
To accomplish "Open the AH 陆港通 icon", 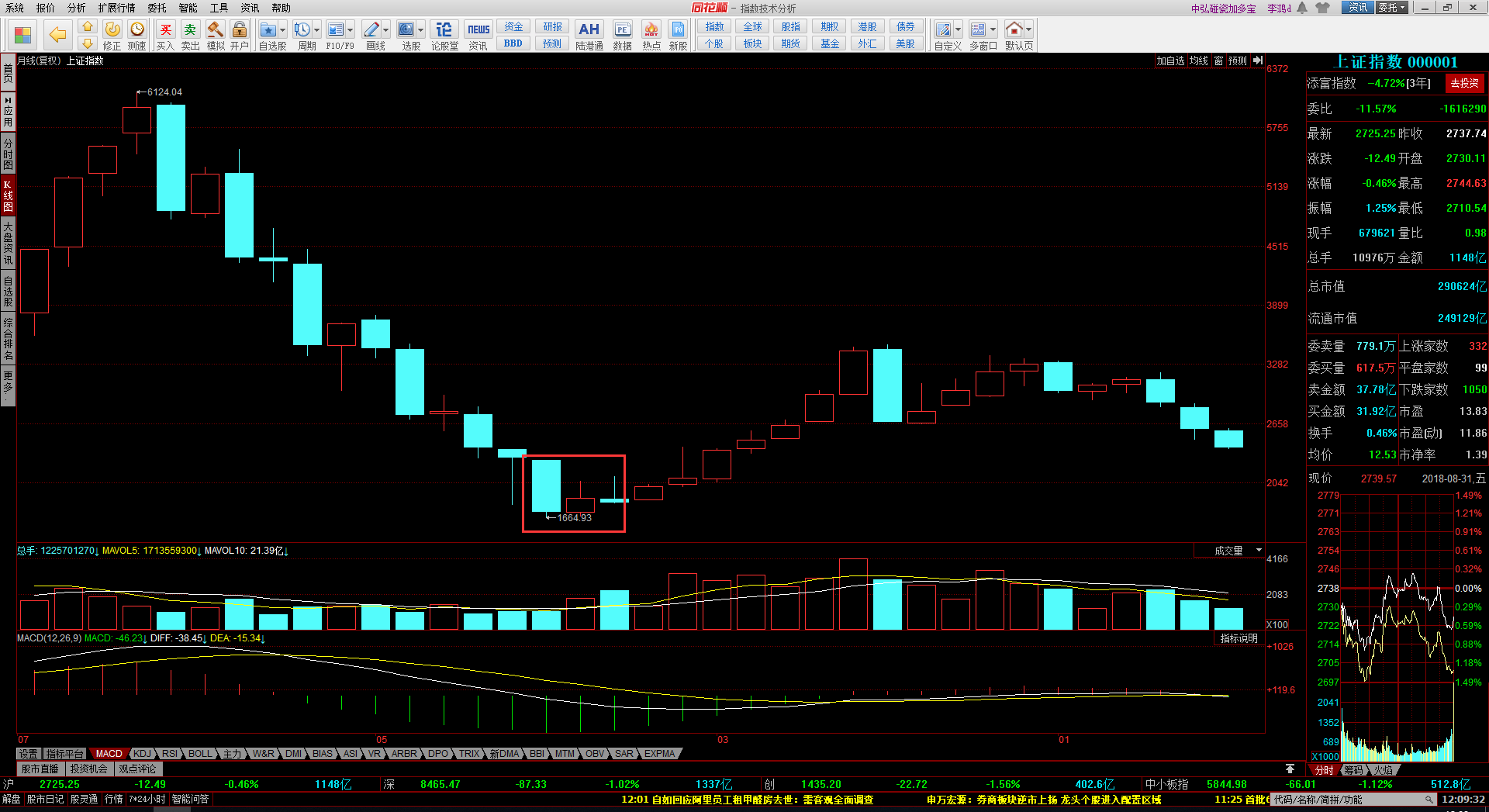I will pos(589,36).
